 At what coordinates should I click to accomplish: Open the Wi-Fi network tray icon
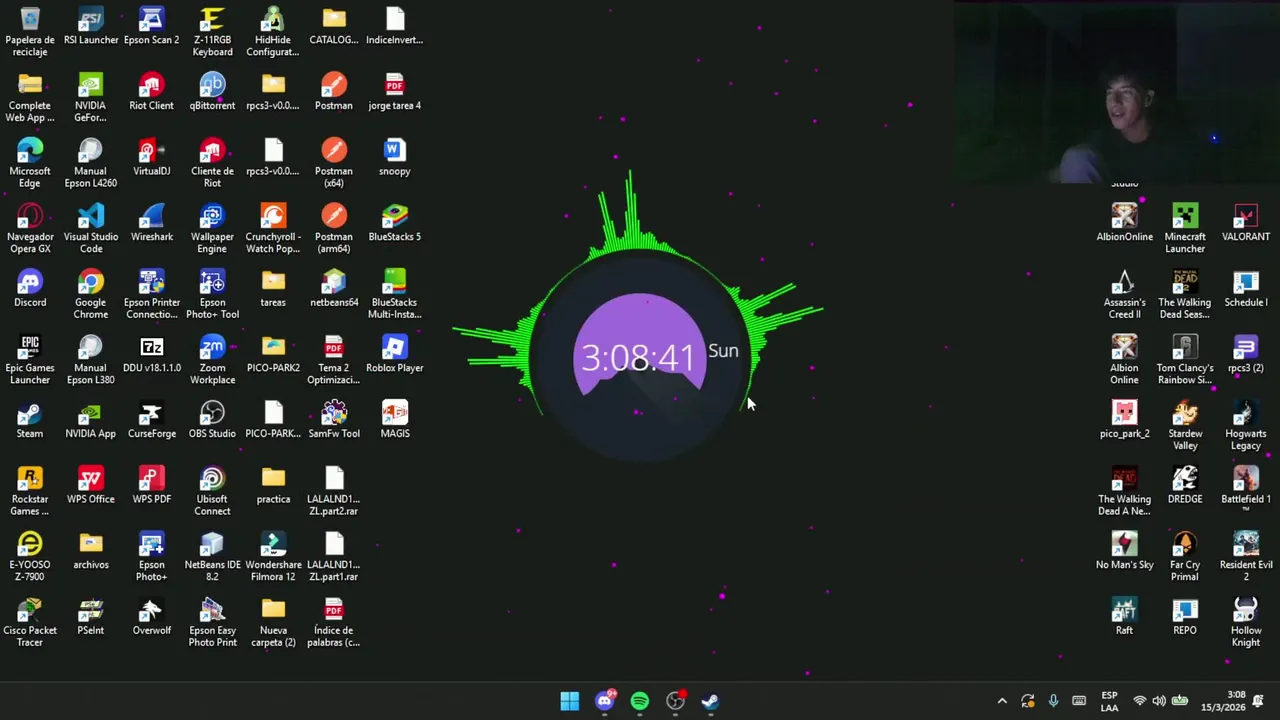click(1139, 701)
